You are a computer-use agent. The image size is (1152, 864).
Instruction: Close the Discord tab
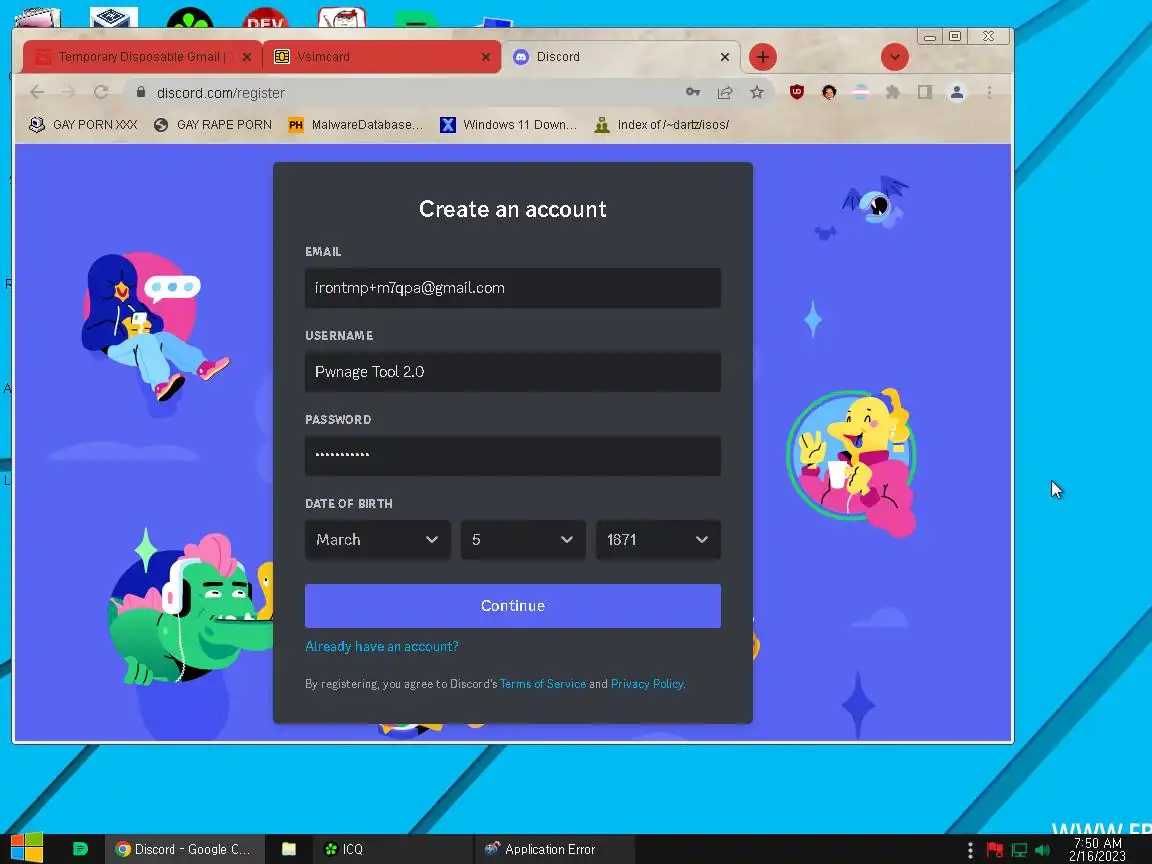coord(724,57)
